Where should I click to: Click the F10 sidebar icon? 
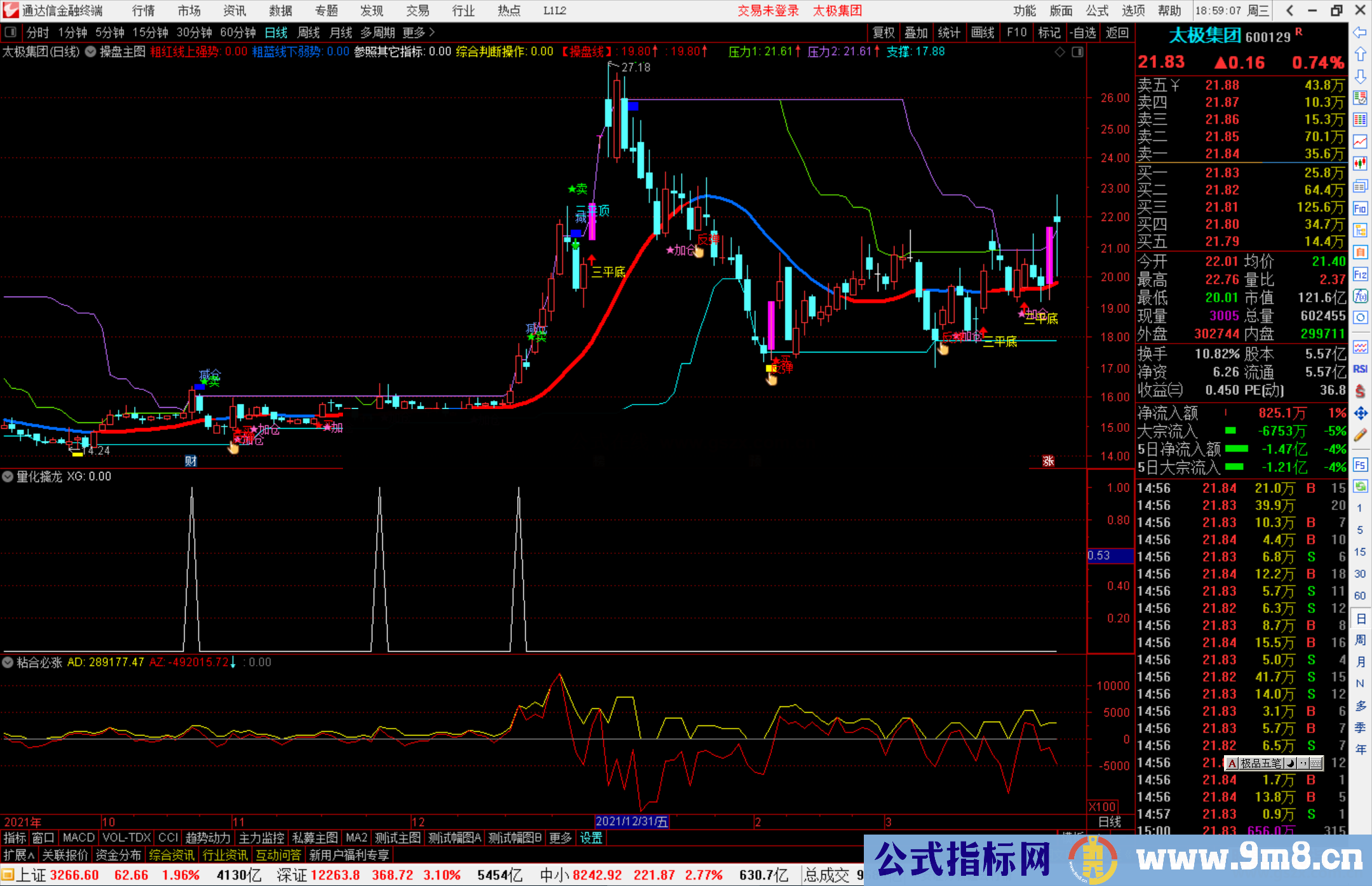click(x=1360, y=208)
